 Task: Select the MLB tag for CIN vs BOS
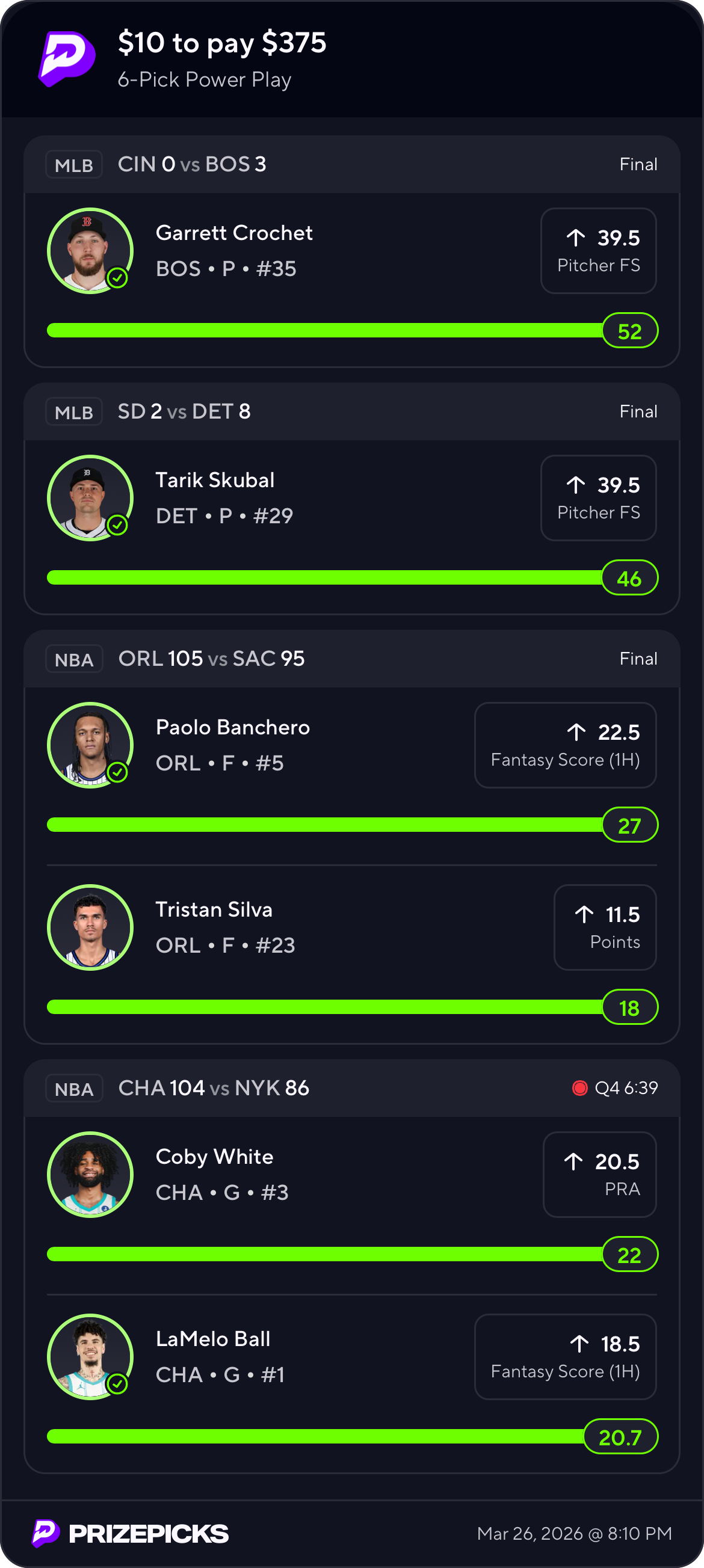(x=73, y=165)
